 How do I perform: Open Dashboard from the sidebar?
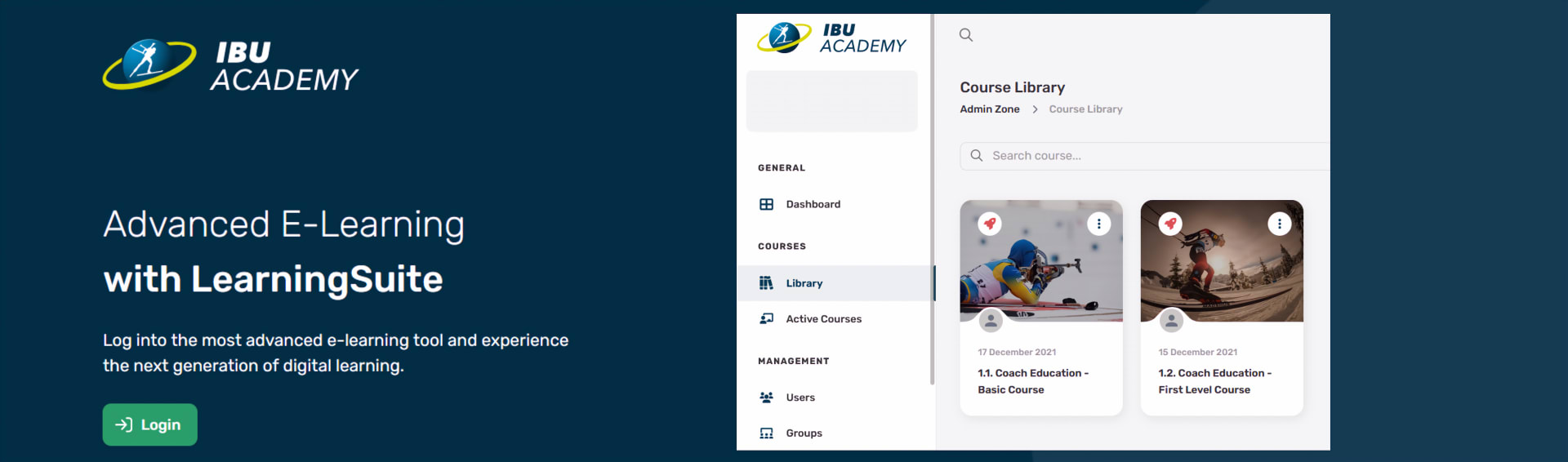(x=813, y=204)
